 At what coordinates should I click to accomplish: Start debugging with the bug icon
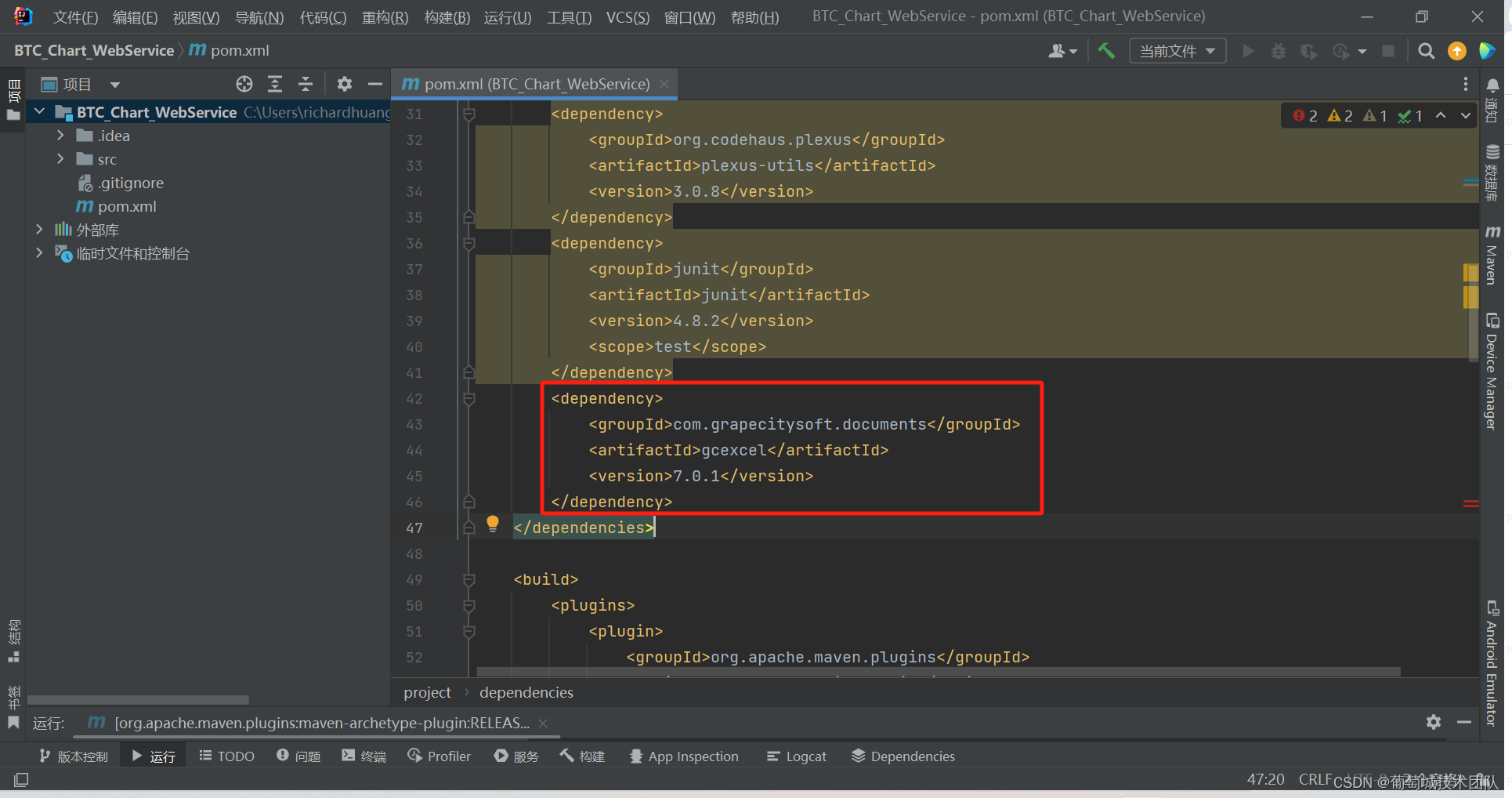(1279, 51)
